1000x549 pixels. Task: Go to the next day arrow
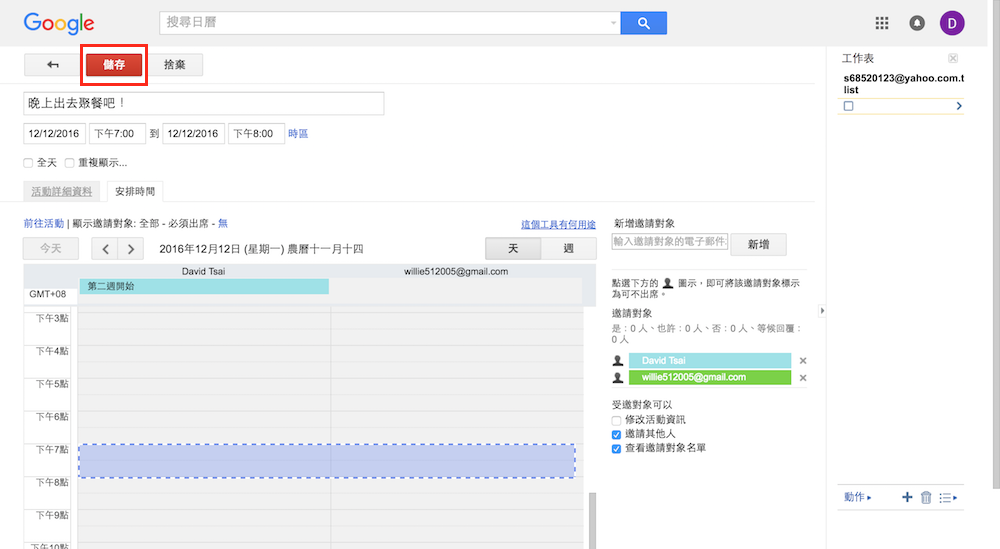click(130, 249)
